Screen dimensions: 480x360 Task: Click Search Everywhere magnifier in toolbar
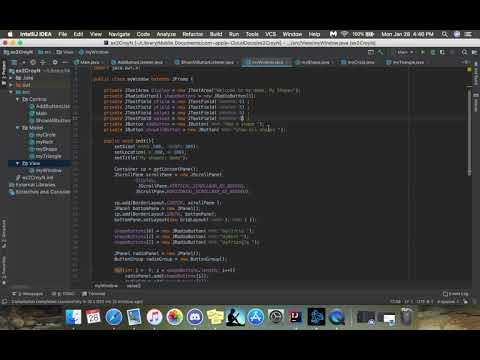(x=464, y=52)
